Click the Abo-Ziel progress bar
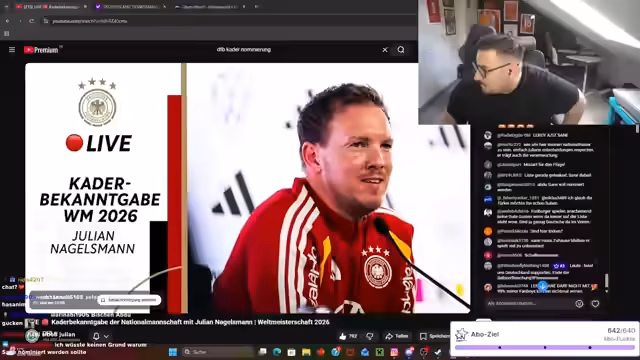640x360 pixels. click(545, 347)
